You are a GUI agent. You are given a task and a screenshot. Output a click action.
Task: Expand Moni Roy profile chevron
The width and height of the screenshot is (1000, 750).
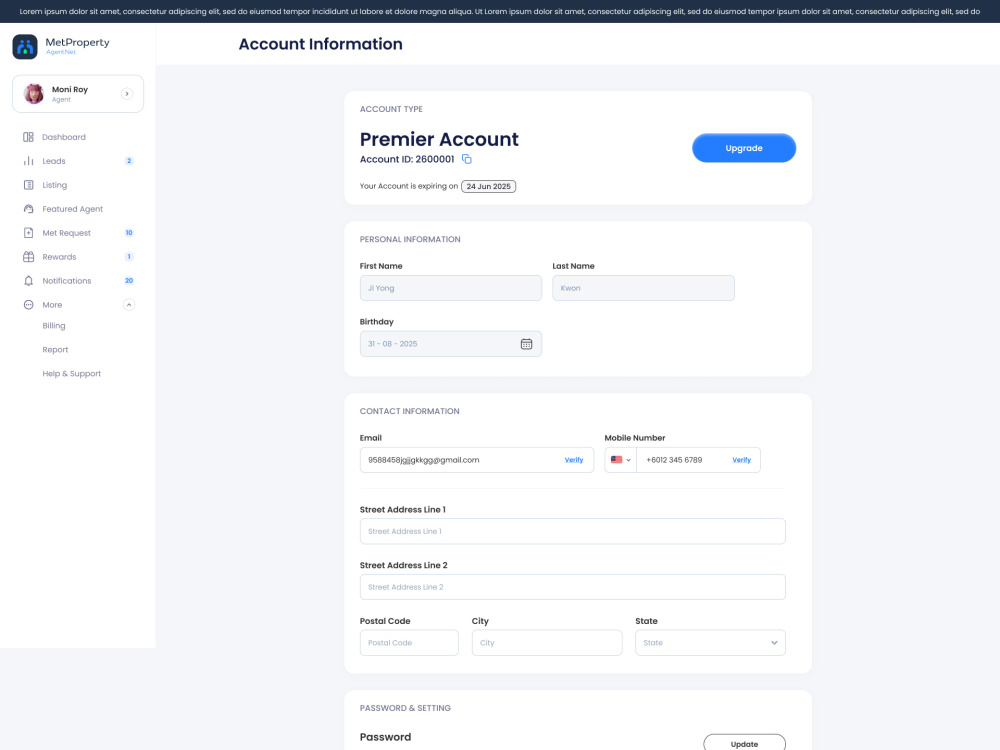click(127, 94)
